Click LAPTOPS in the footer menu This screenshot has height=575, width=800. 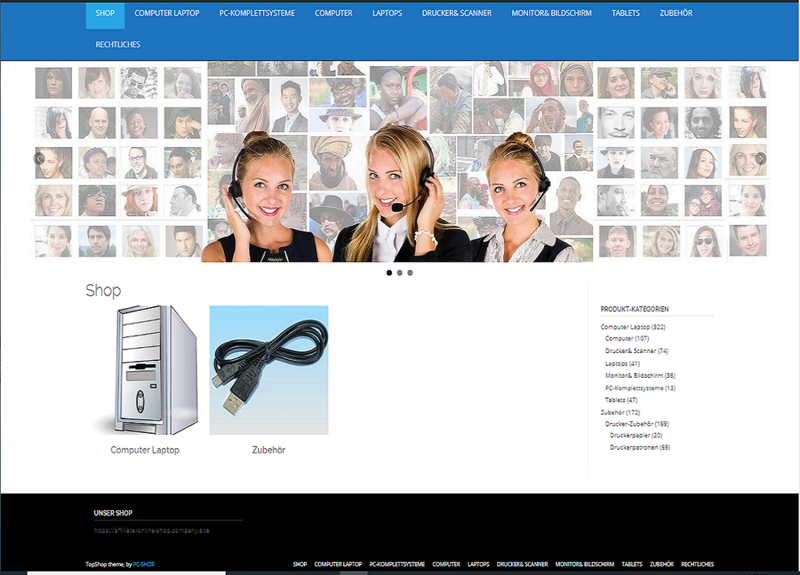click(x=478, y=564)
